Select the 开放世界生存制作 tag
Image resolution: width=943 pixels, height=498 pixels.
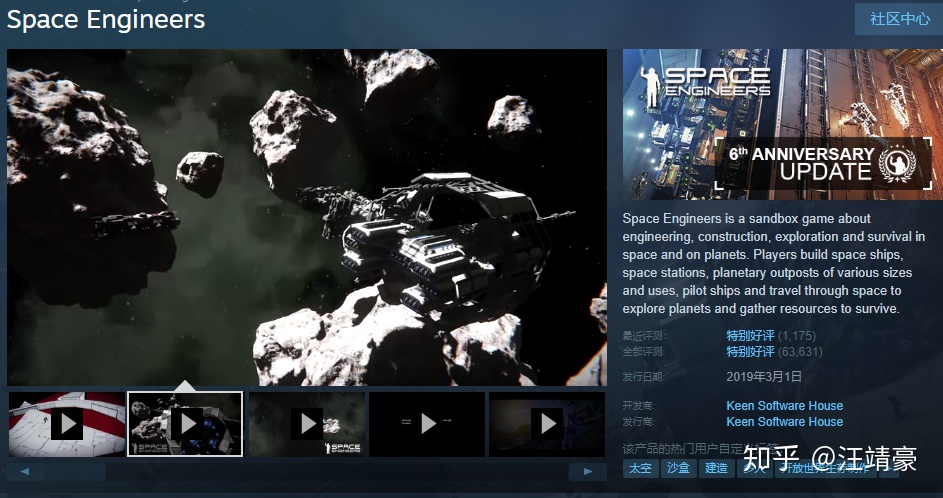[x=825, y=469]
